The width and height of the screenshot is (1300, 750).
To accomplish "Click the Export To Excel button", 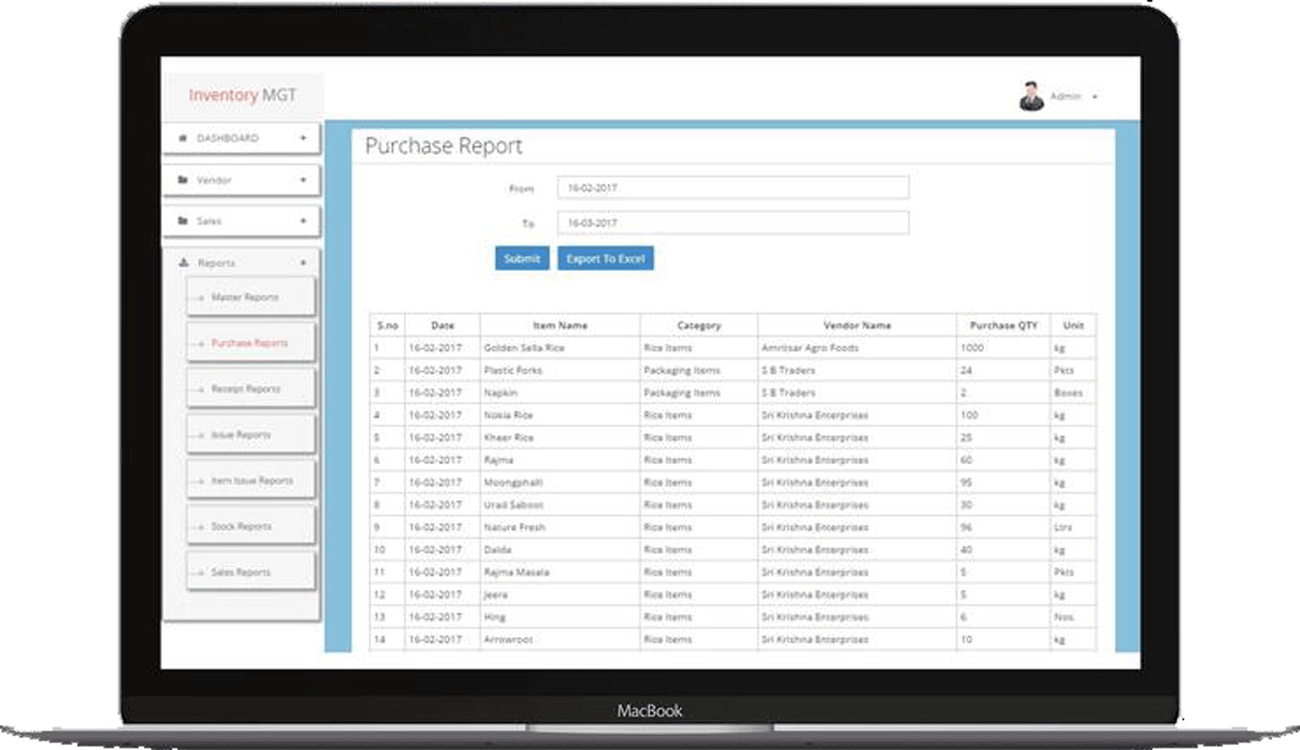I will pyautogui.click(x=605, y=259).
